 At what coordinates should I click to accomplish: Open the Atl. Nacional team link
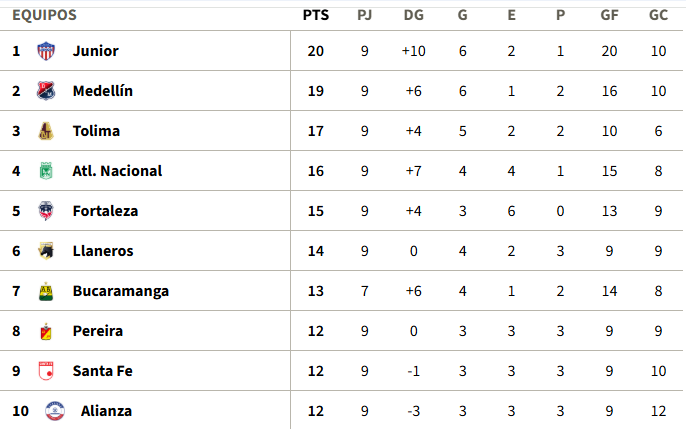click(x=117, y=171)
